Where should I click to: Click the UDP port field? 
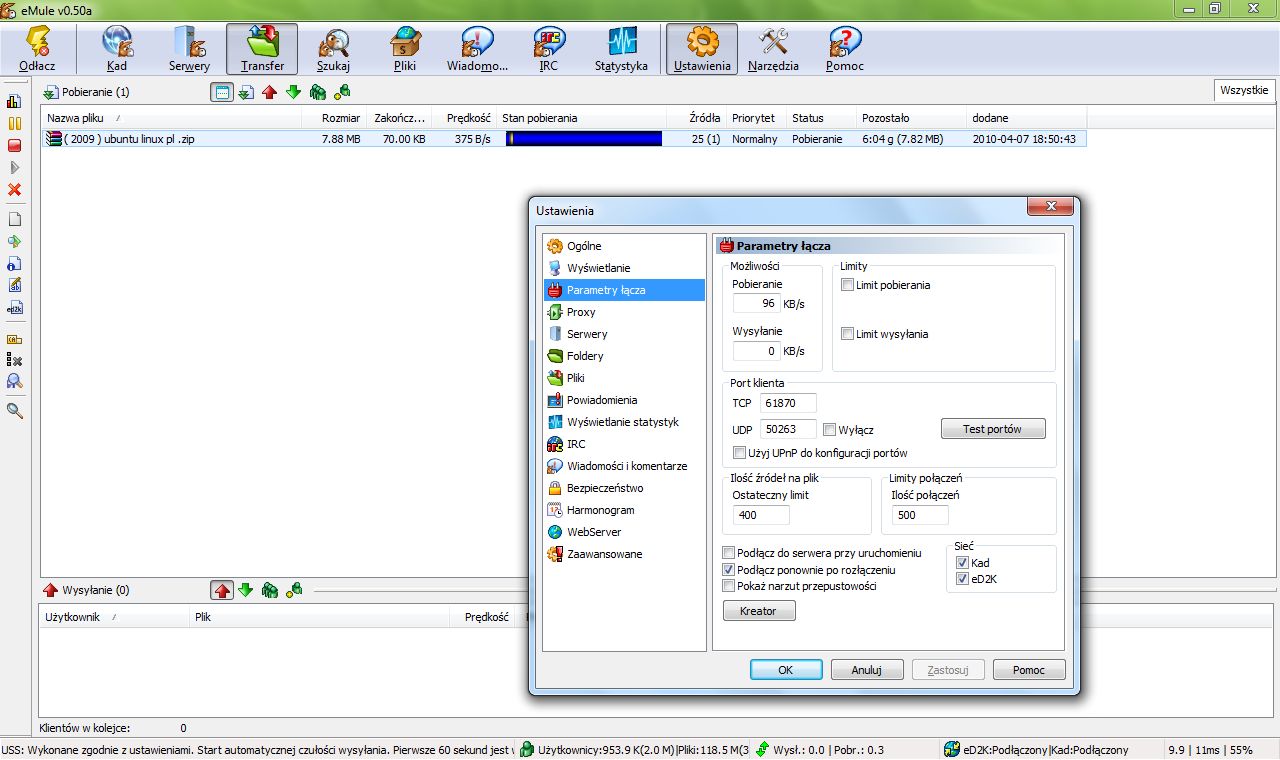[x=788, y=429]
